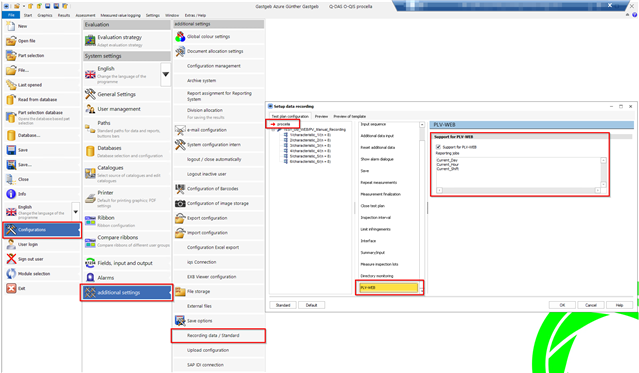Viewport: 639px width, 373px height.
Task: Click the Fields, input and output icon
Action: click(90, 263)
